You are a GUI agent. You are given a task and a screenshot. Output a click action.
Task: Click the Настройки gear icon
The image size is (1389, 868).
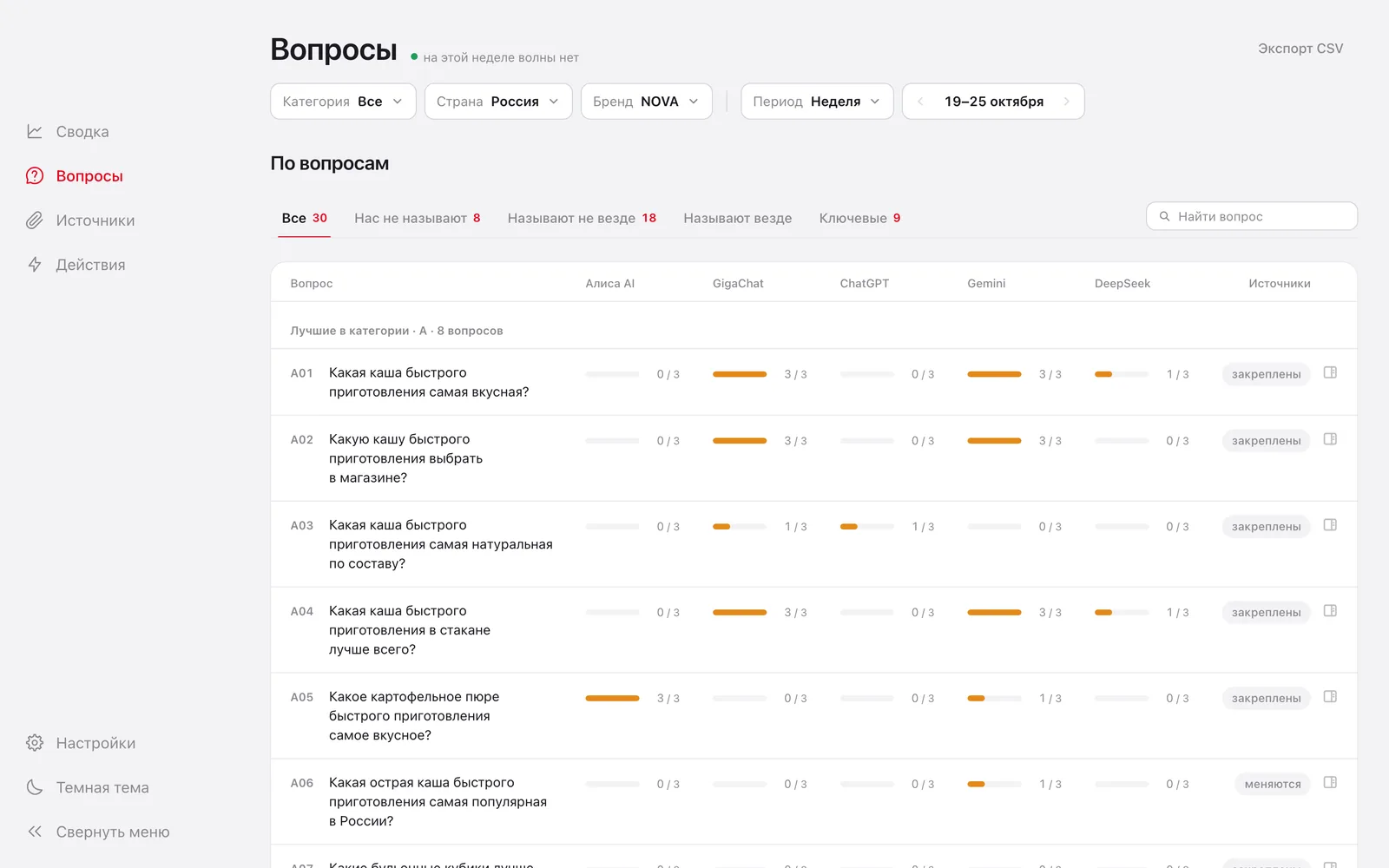click(35, 743)
